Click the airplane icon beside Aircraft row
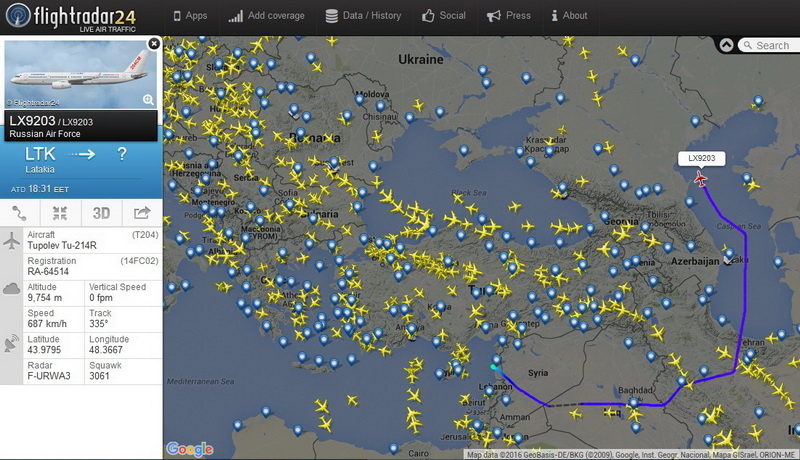This screenshot has width=800, height=460. click(11, 240)
